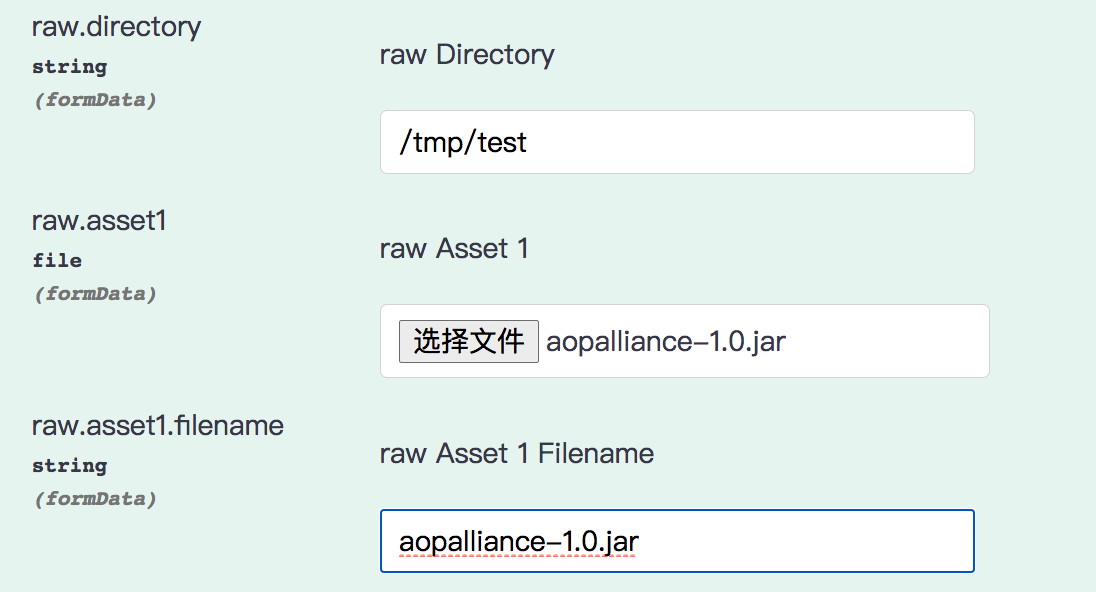Viewport: 1096px width, 592px height.
Task: Click the string type under raw.asset1.filename
Action: coord(69,466)
